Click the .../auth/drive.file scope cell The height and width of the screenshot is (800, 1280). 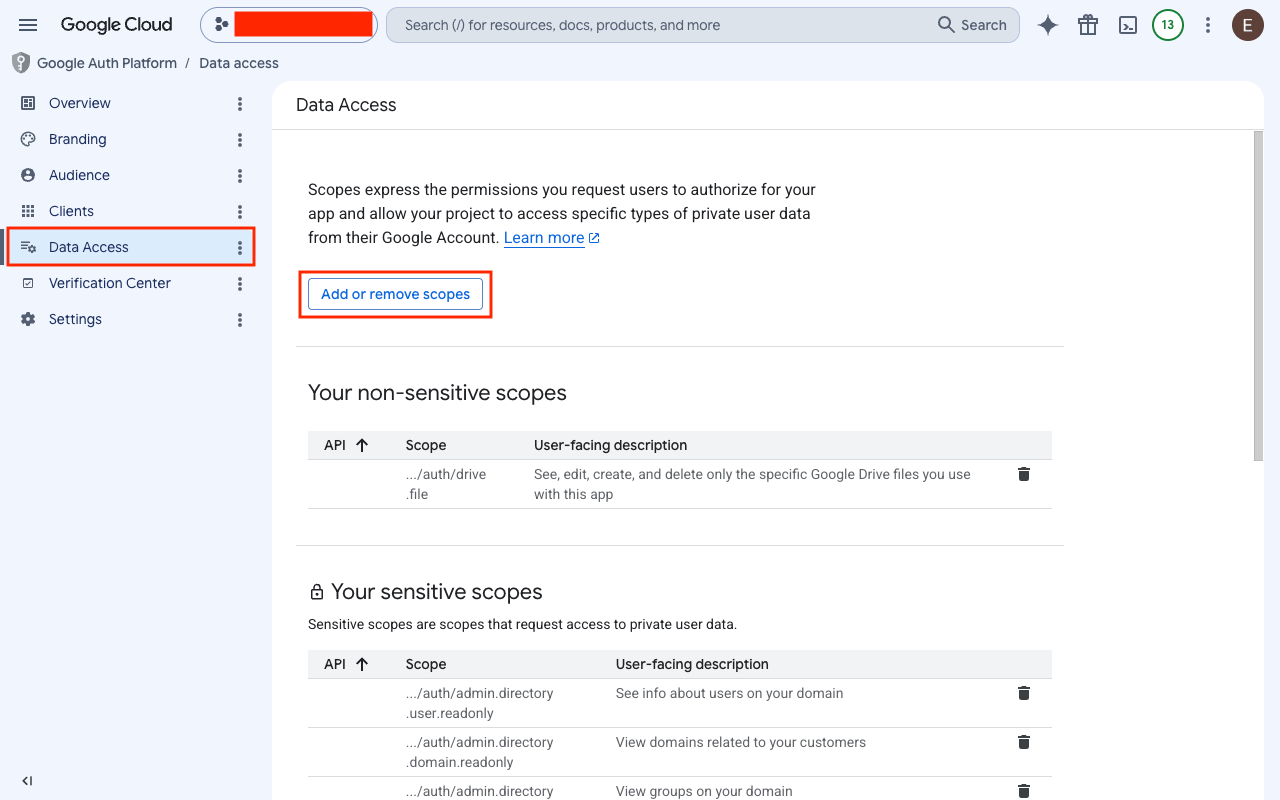click(x=446, y=484)
